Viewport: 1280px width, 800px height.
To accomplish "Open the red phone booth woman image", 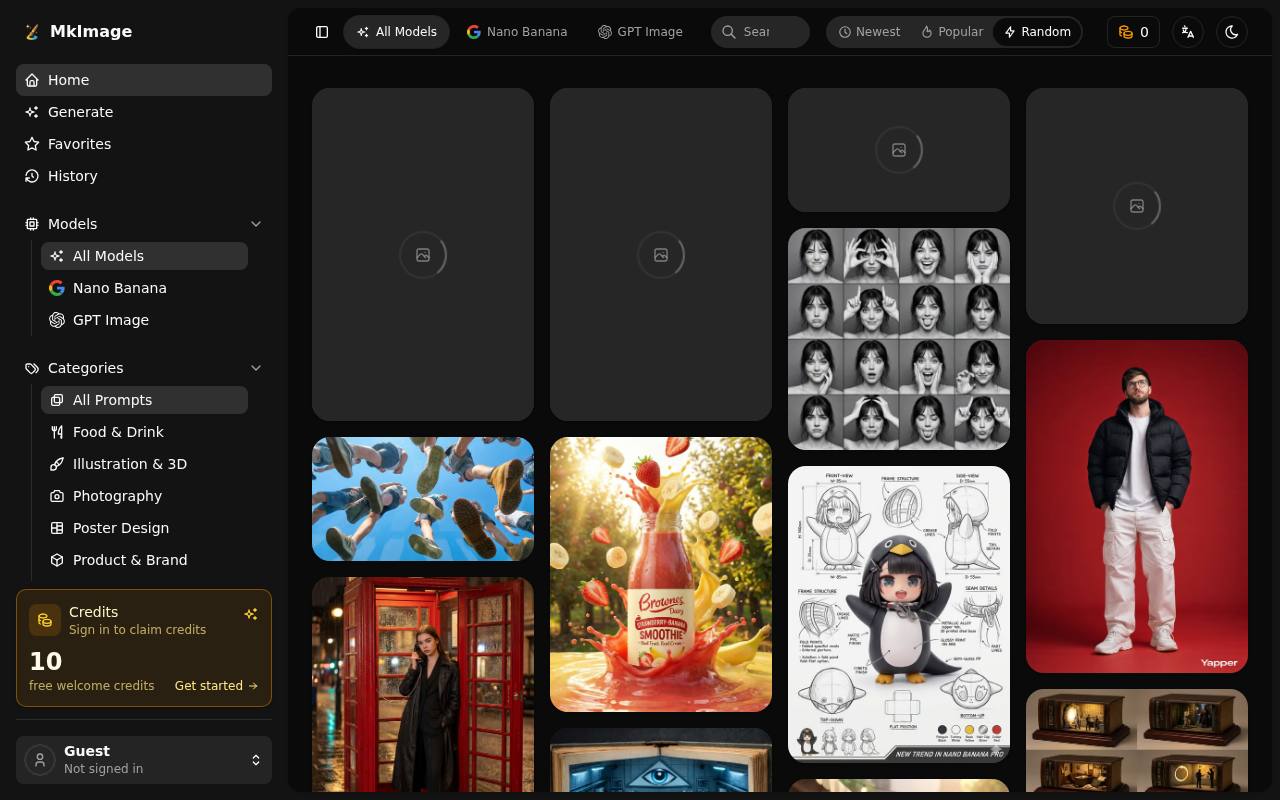I will (423, 684).
